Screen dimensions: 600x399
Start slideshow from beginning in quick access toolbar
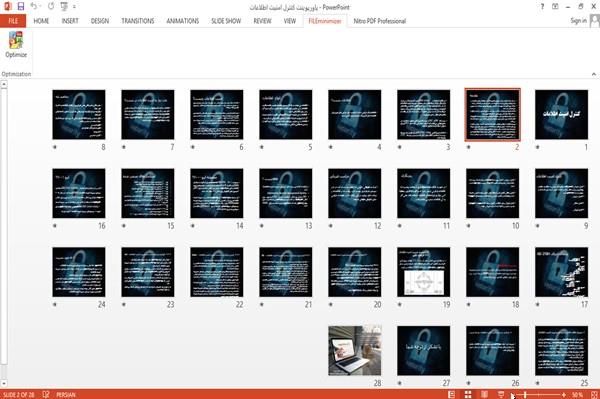[x=64, y=6]
